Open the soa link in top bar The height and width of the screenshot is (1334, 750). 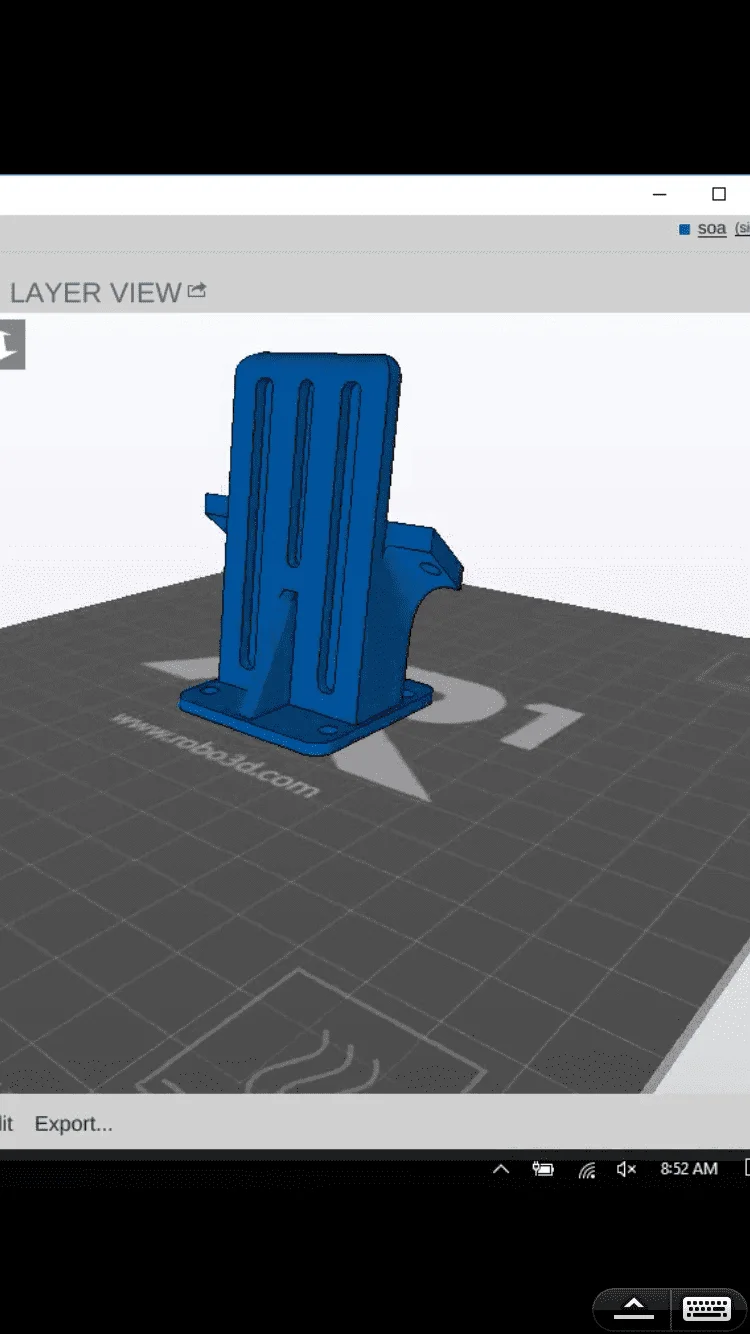pyautogui.click(x=711, y=229)
